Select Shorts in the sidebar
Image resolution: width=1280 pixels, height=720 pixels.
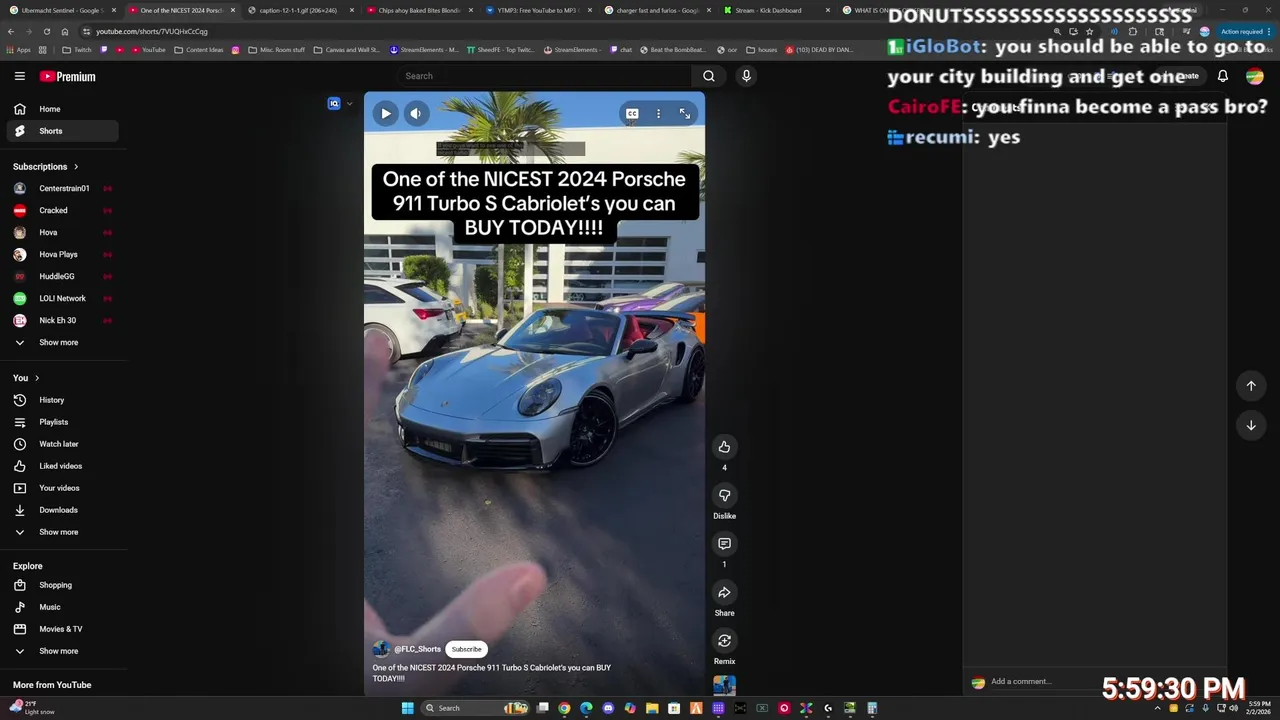[x=62, y=131]
